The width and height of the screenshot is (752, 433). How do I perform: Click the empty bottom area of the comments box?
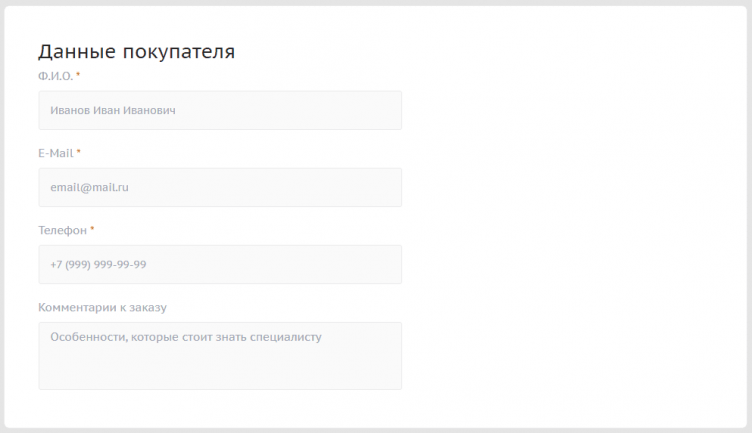click(220, 374)
